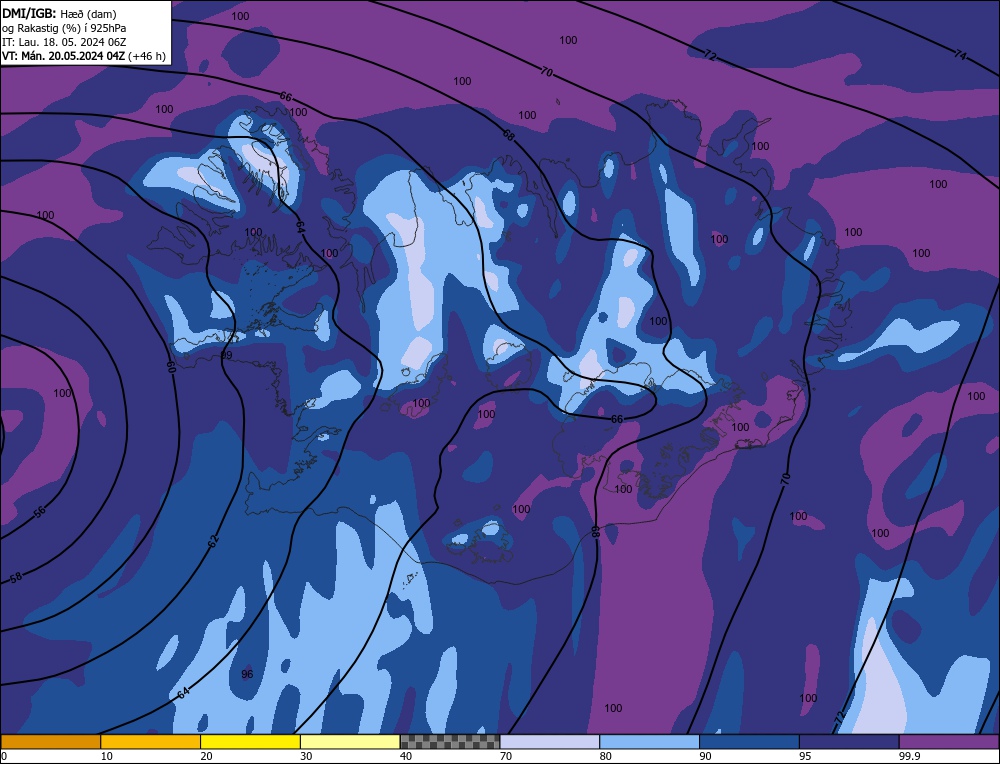Click the '(+46 h)' forecast offset text
The image size is (1000, 764).
(x=147, y=56)
